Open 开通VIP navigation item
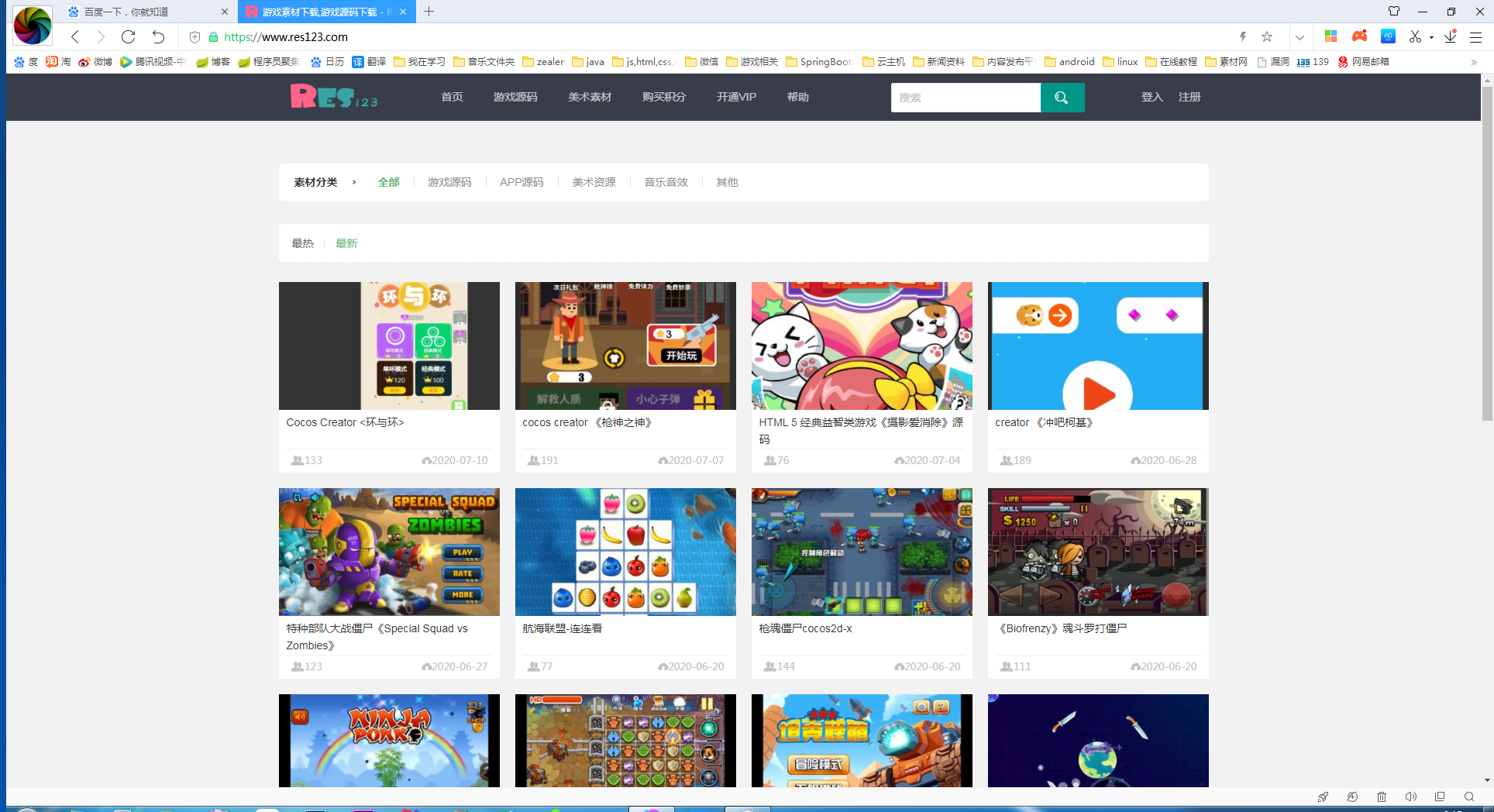This screenshot has width=1494, height=812. (x=736, y=97)
